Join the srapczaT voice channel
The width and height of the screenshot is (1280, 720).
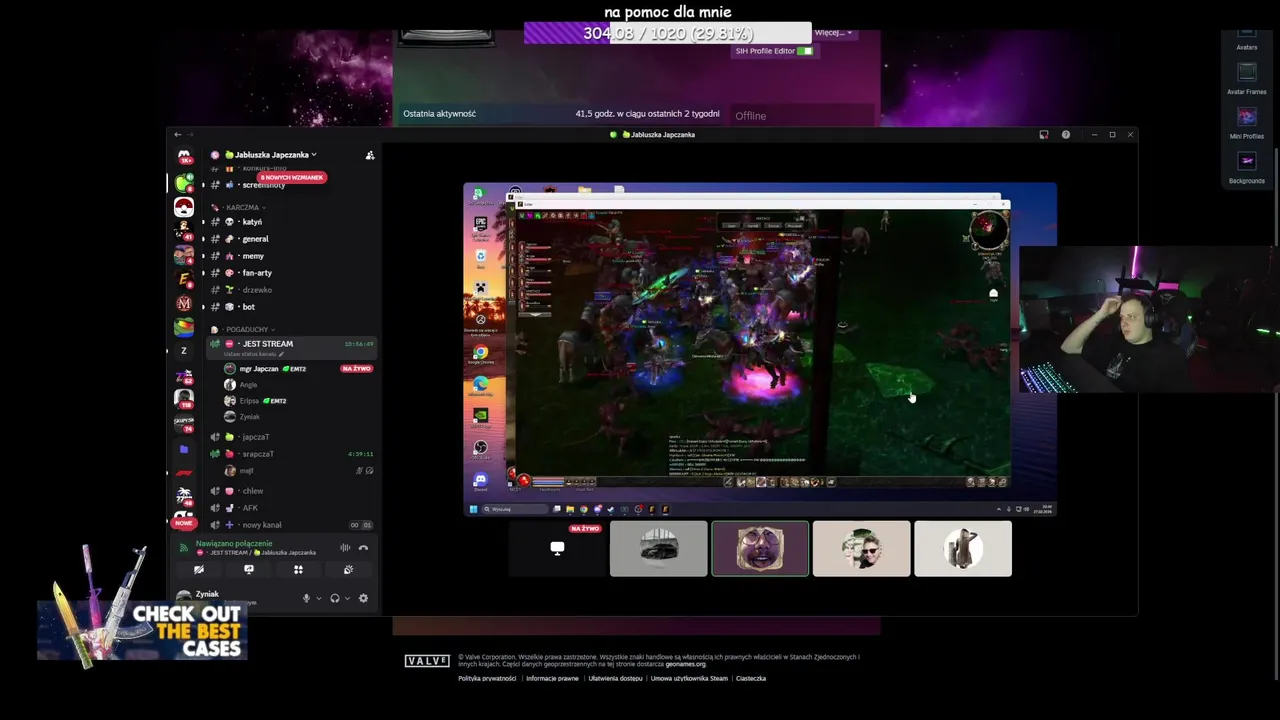(292, 454)
